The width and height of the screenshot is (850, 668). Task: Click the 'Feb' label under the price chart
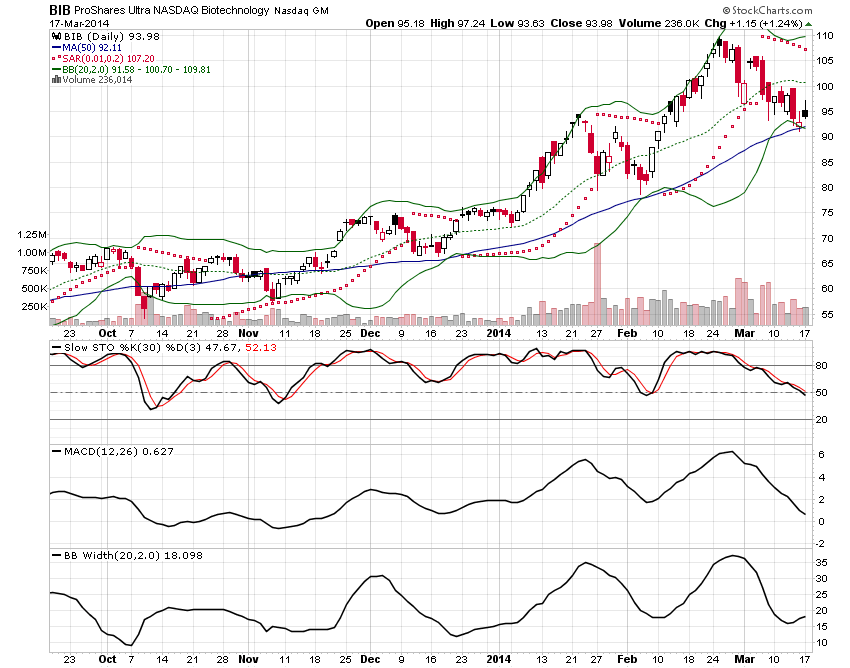point(627,333)
